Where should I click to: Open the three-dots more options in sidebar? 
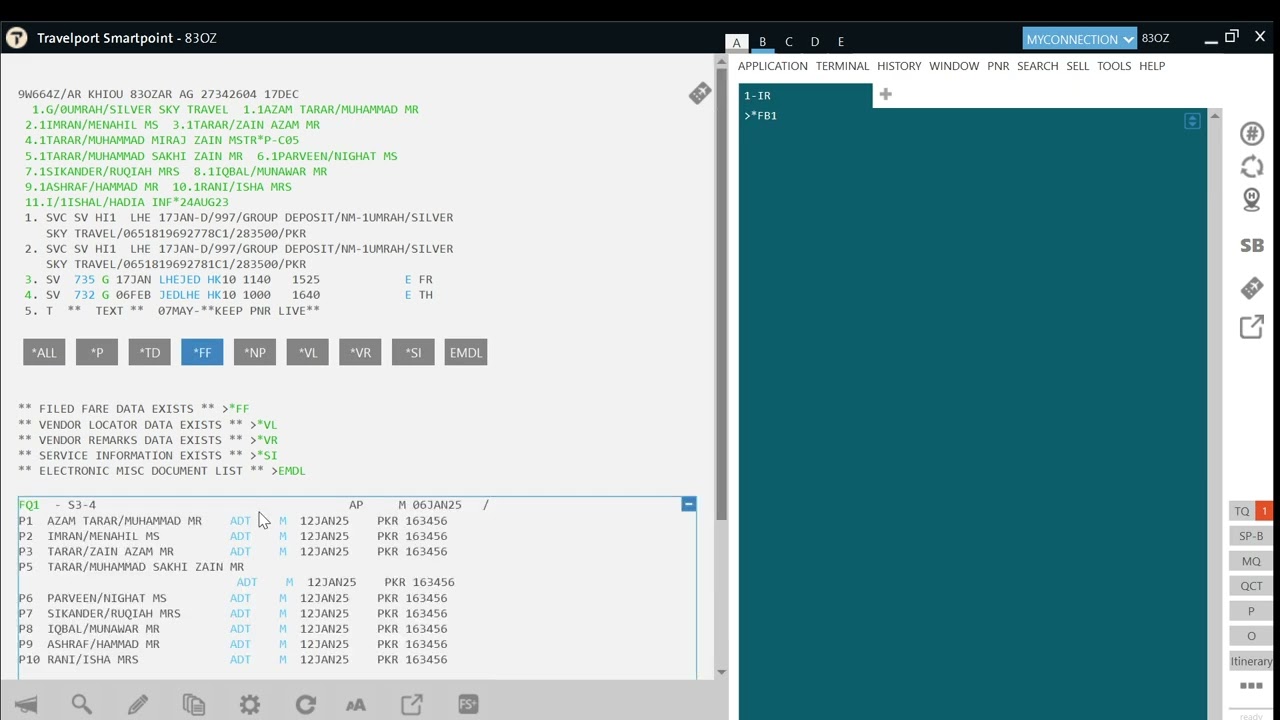click(x=1251, y=686)
